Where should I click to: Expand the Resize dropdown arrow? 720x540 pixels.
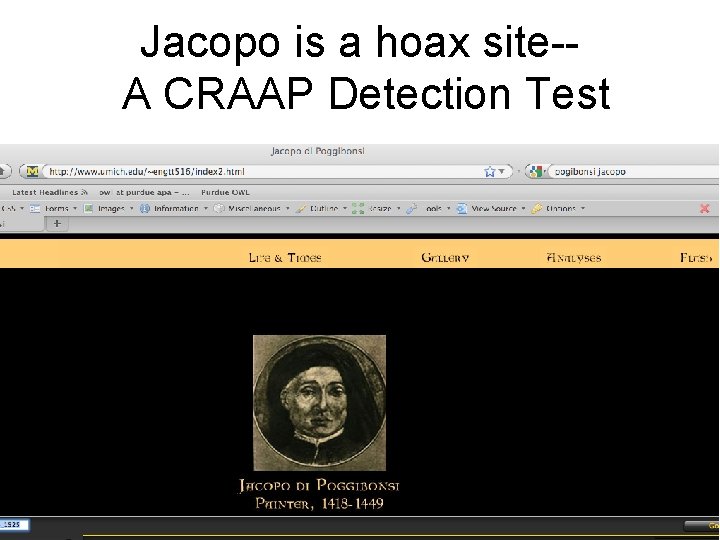coord(399,208)
